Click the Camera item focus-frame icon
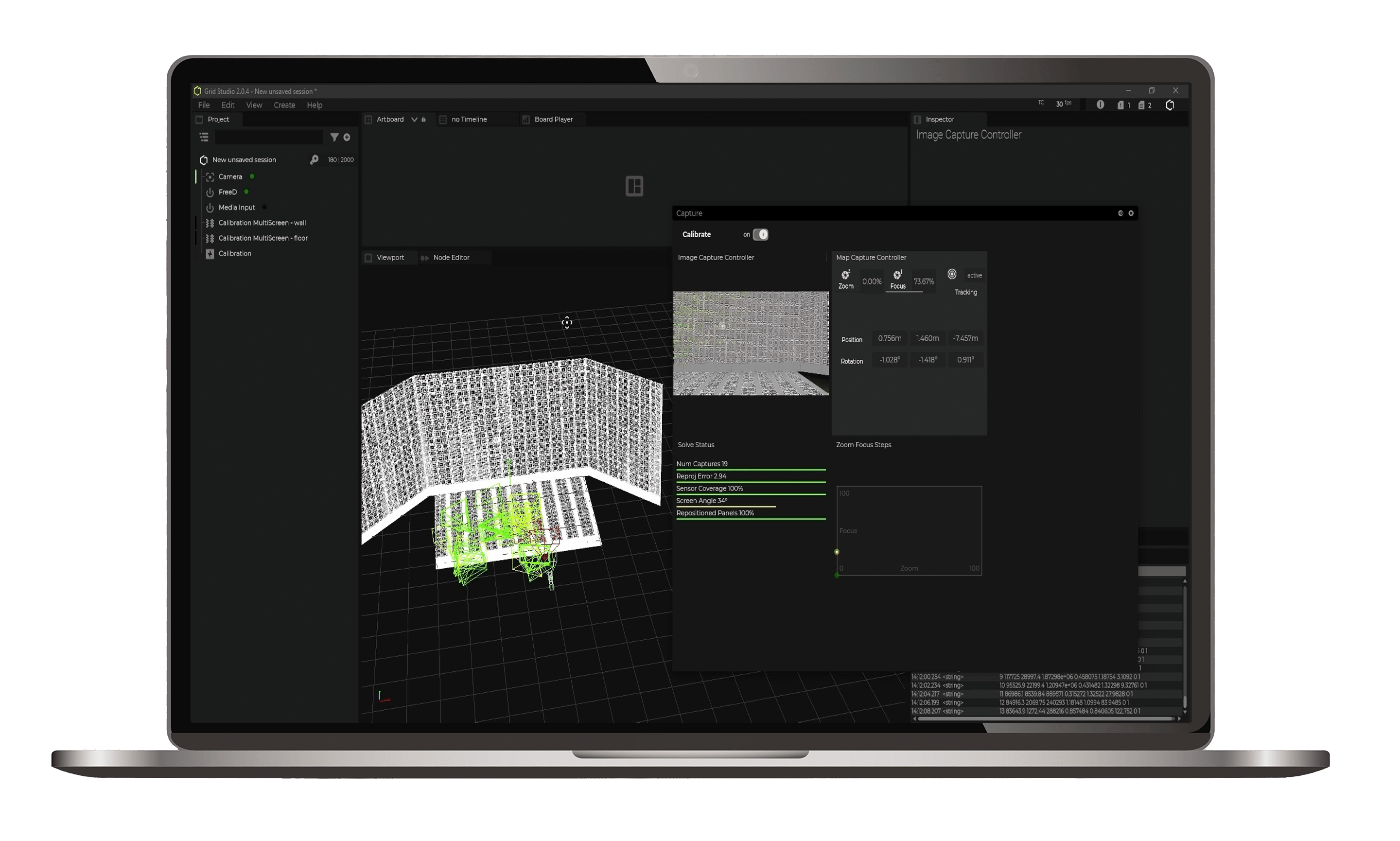Screen dimensions: 1400x841 pos(210,177)
